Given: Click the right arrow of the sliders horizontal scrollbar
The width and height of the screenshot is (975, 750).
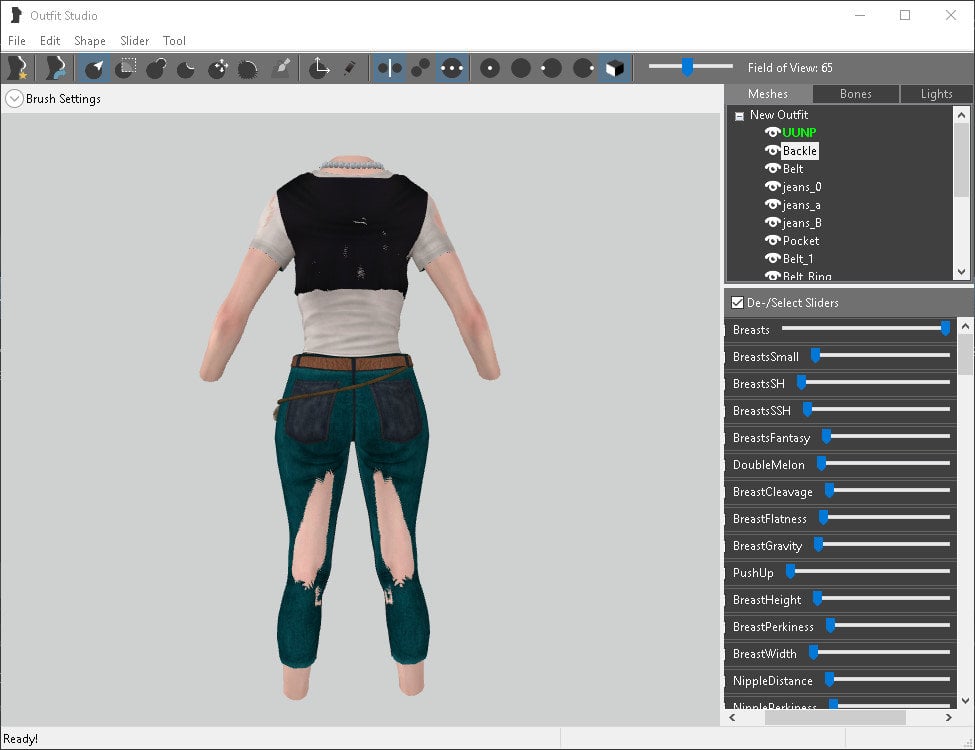Looking at the screenshot, I should click(x=948, y=718).
